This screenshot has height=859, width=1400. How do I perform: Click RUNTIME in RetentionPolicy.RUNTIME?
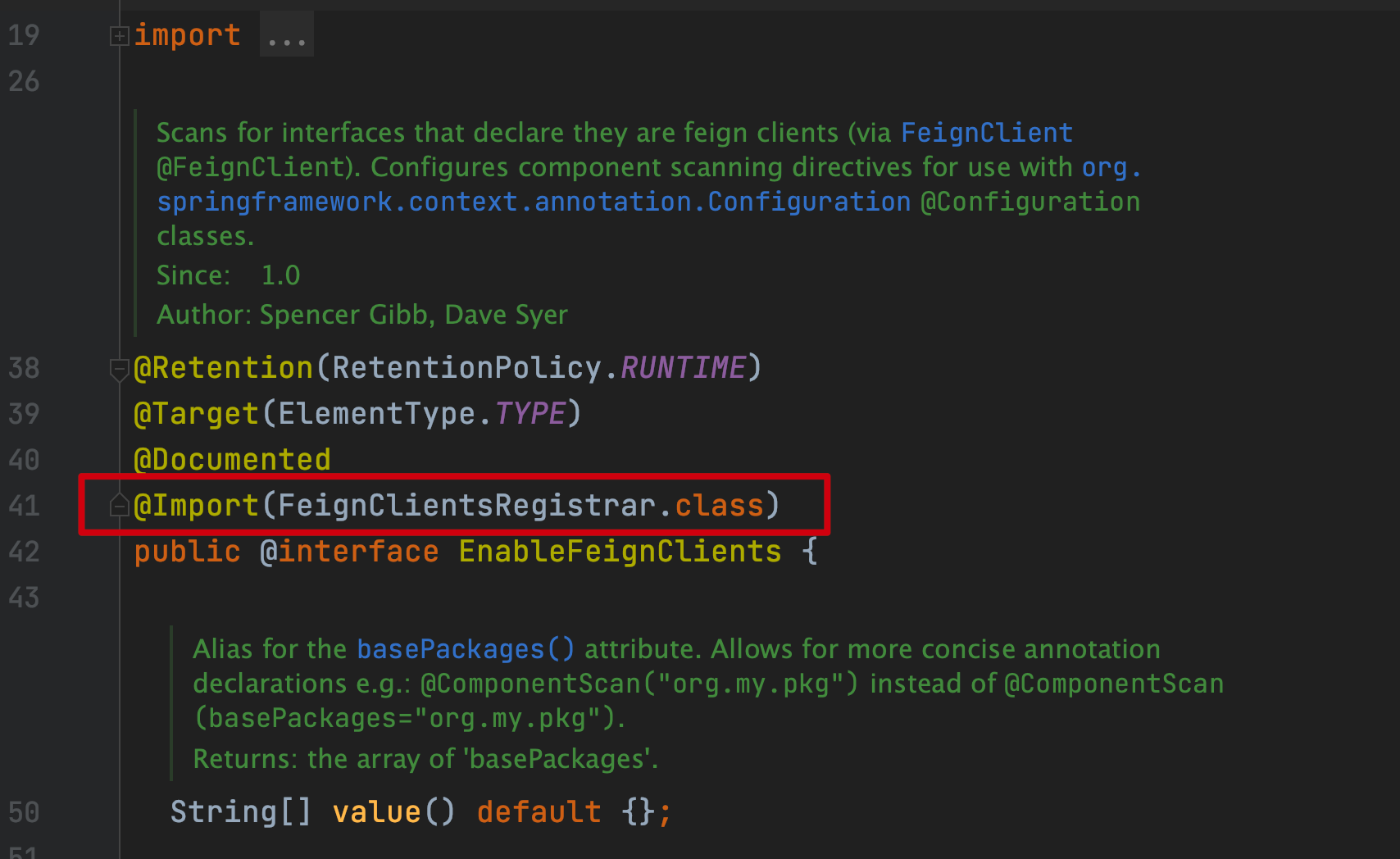(683, 368)
